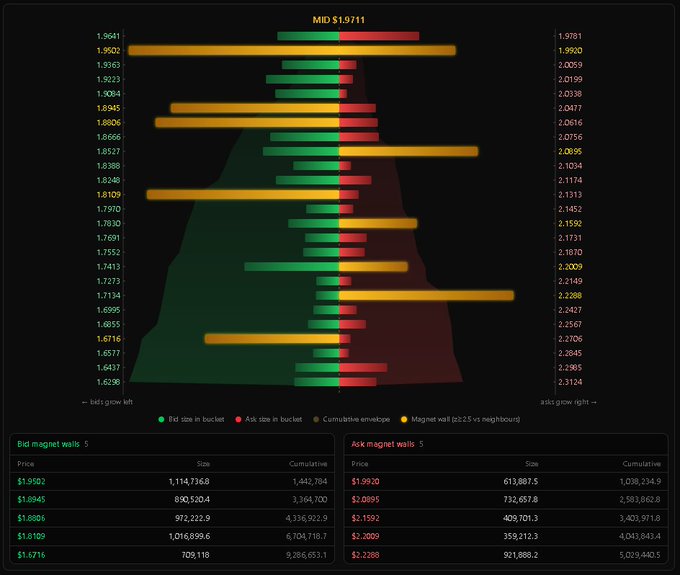Click the 9,286,653.1 cumulative value
Image resolution: width=680 pixels, height=575 pixels.
(307, 555)
